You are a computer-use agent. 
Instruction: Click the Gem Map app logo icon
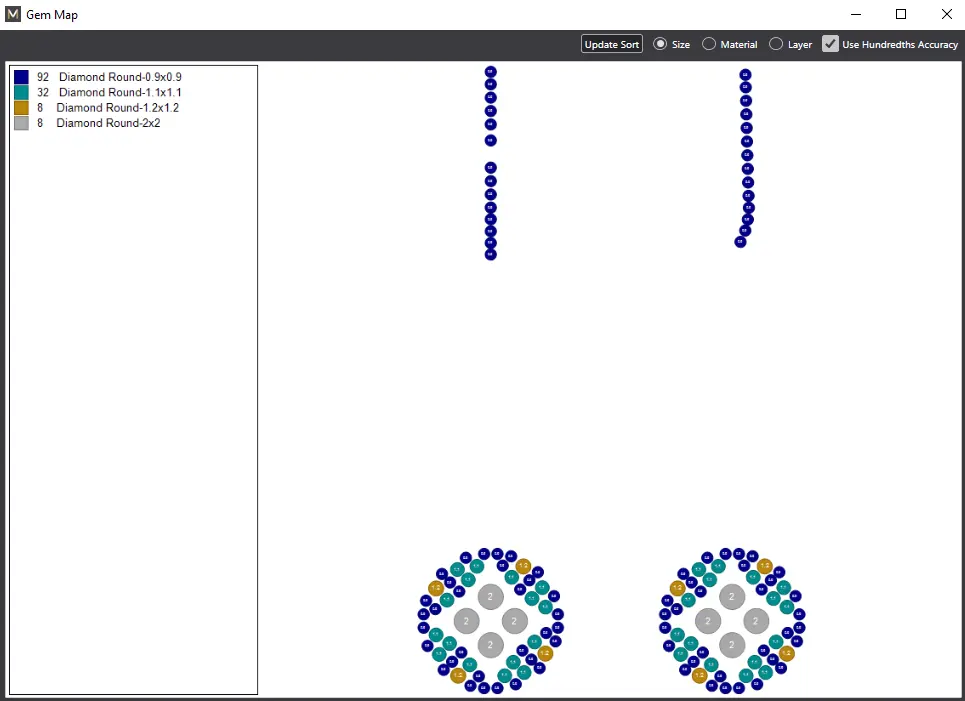[x=13, y=15]
